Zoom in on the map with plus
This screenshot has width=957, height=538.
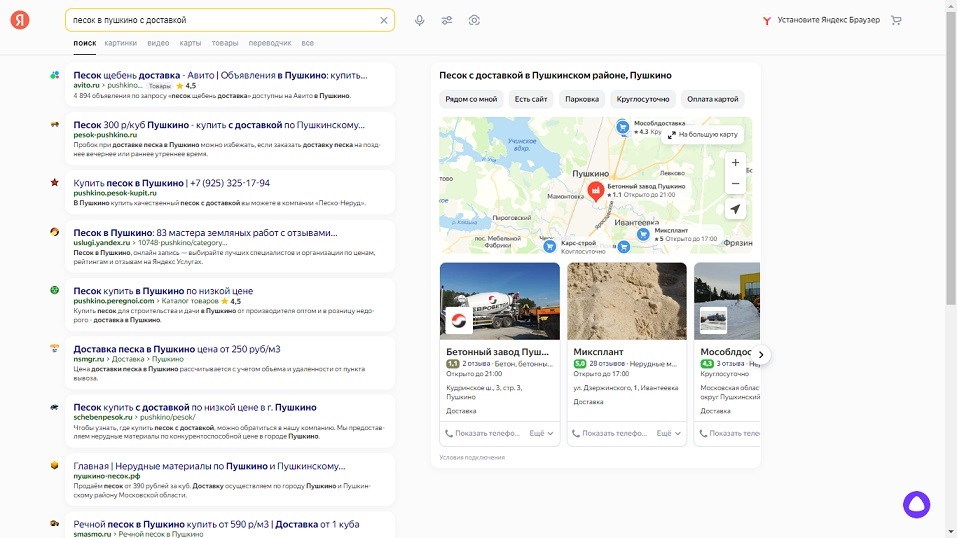pos(735,162)
